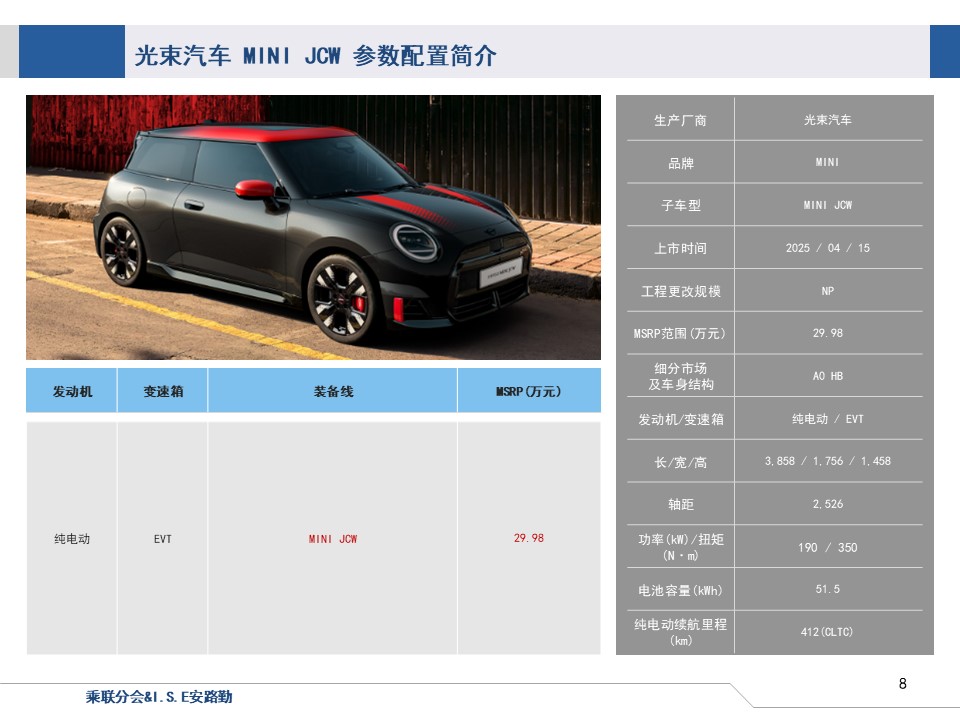
Task: Click the 'EVT' cell in the gearbox column
Action: [x=163, y=539]
